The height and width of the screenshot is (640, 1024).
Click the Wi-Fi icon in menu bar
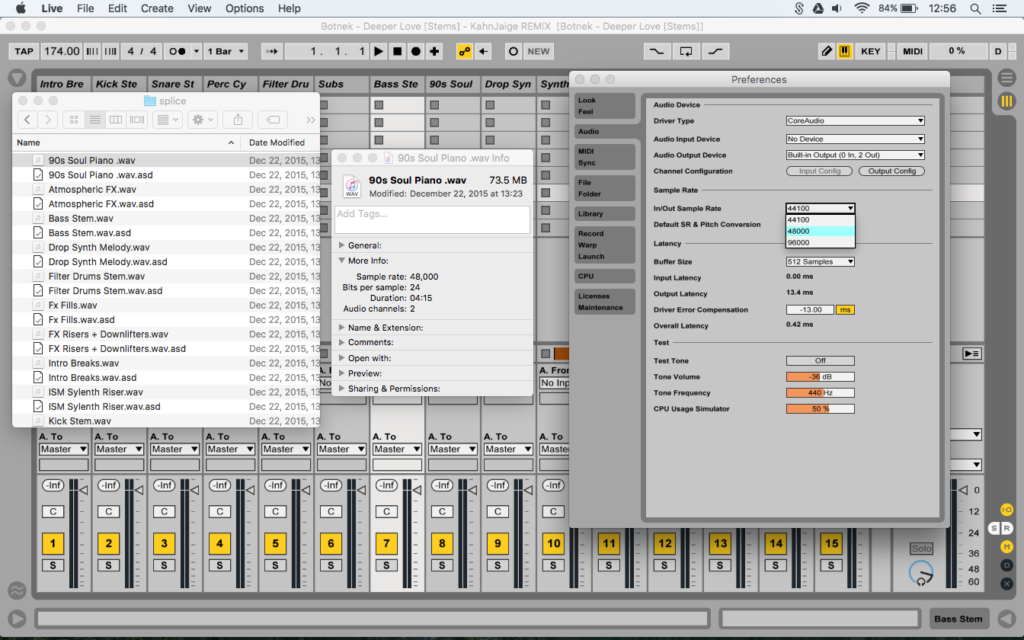click(861, 8)
